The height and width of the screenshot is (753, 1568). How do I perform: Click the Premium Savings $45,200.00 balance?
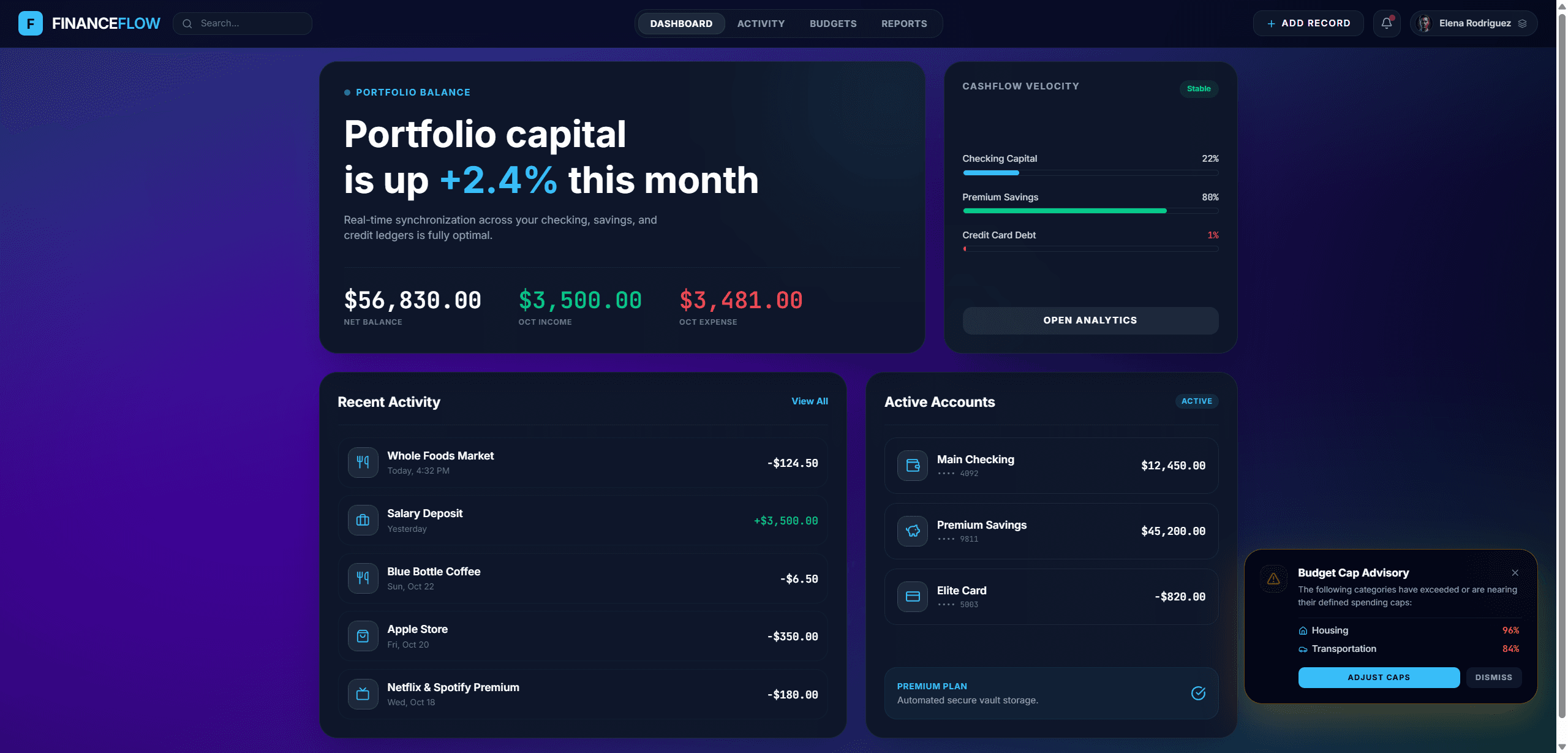click(1173, 531)
